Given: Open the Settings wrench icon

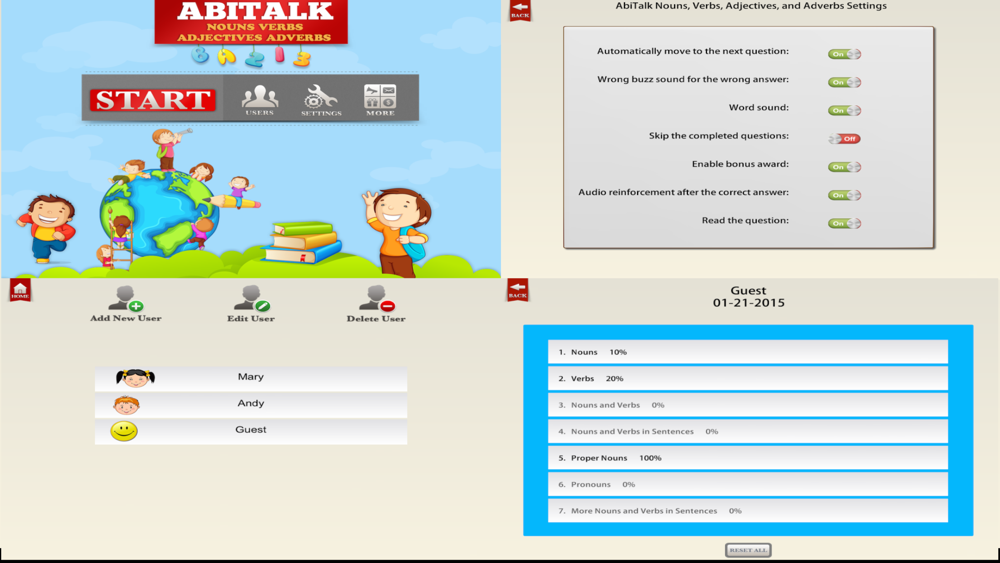Looking at the screenshot, I should pyautogui.click(x=321, y=100).
